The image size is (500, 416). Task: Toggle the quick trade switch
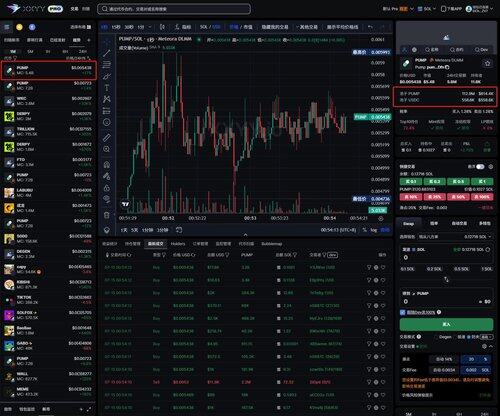click(x=480, y=166)
